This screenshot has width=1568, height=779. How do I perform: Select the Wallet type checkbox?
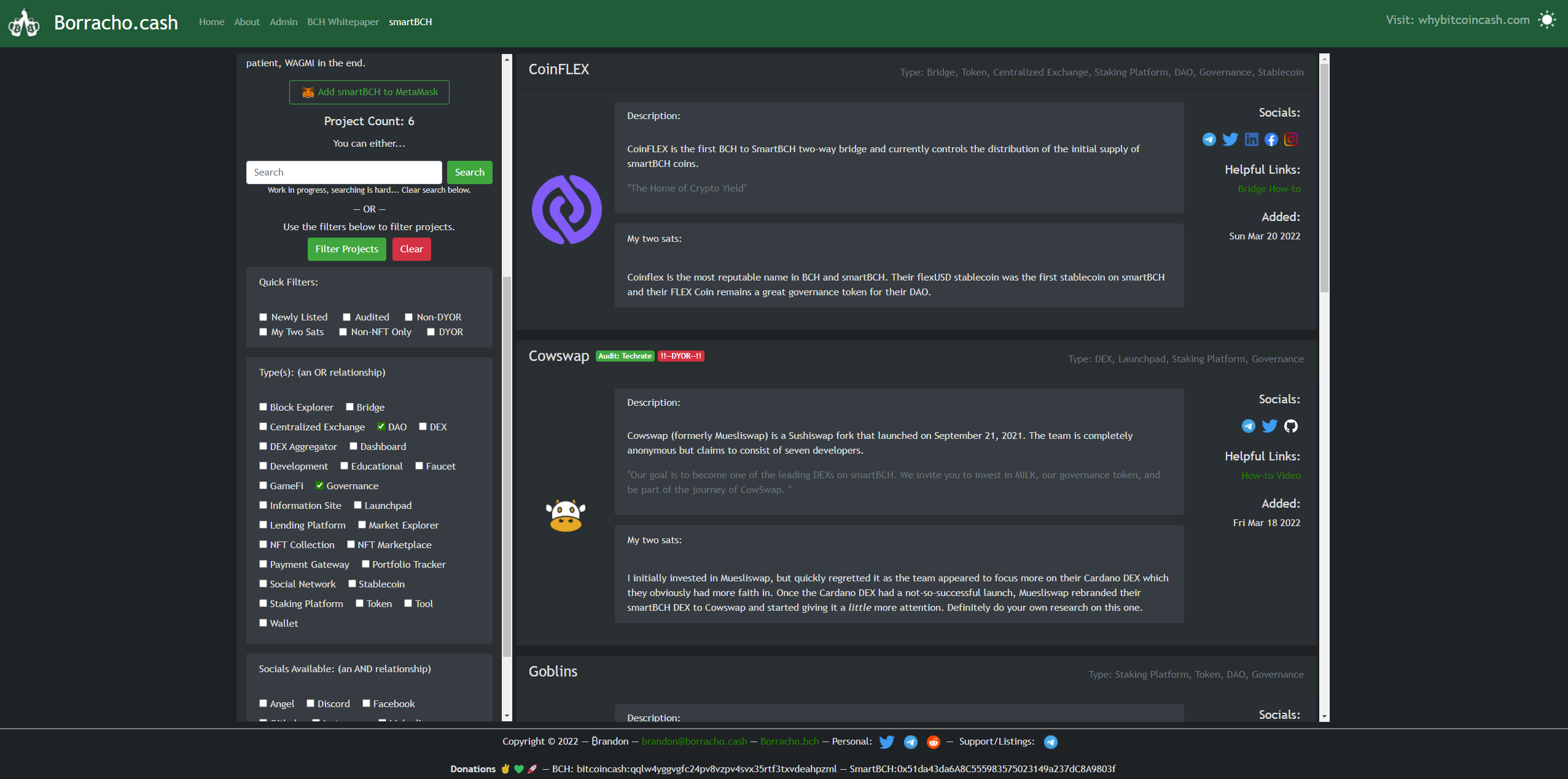tap(263, 622)
